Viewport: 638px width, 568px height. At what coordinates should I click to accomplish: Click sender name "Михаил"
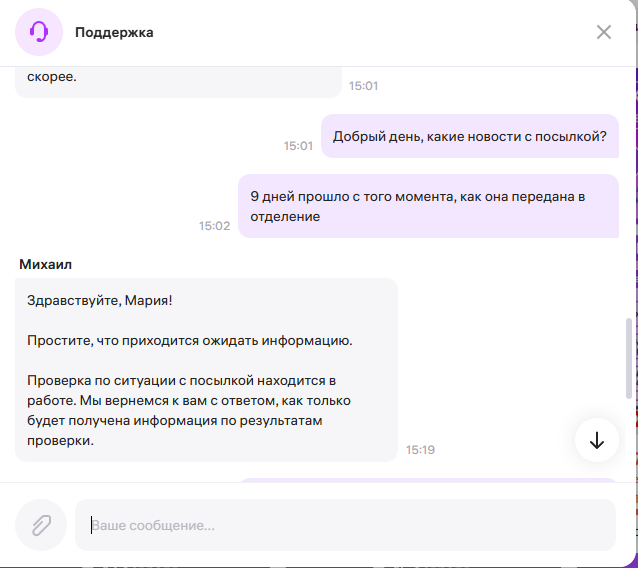tap(46, 264)
